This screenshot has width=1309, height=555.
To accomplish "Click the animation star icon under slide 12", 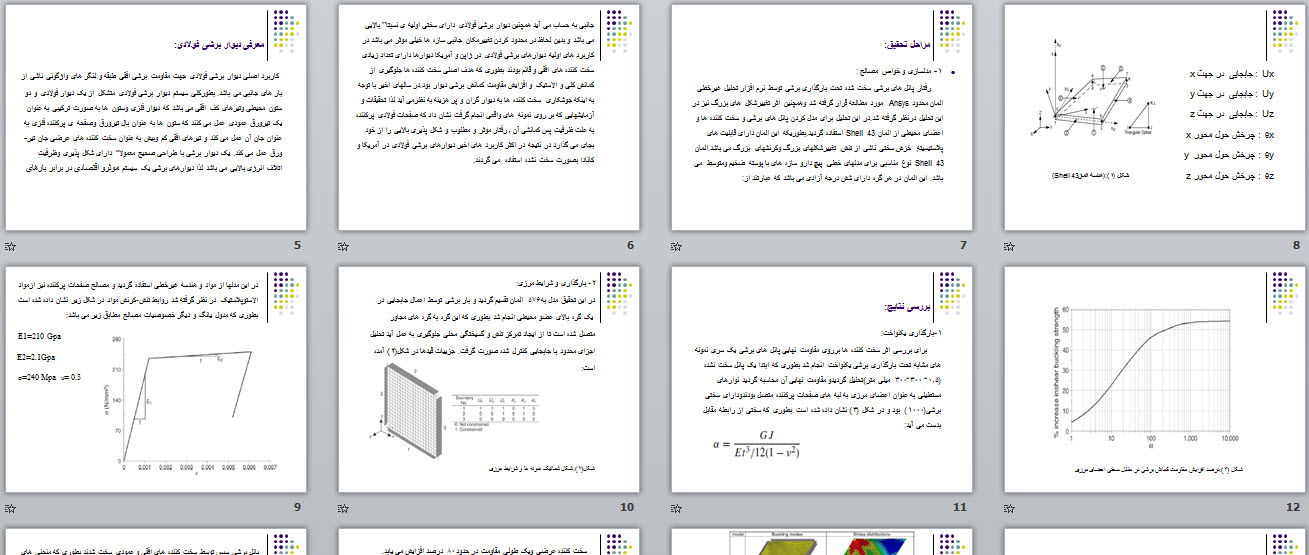I will pos(1010,507).
